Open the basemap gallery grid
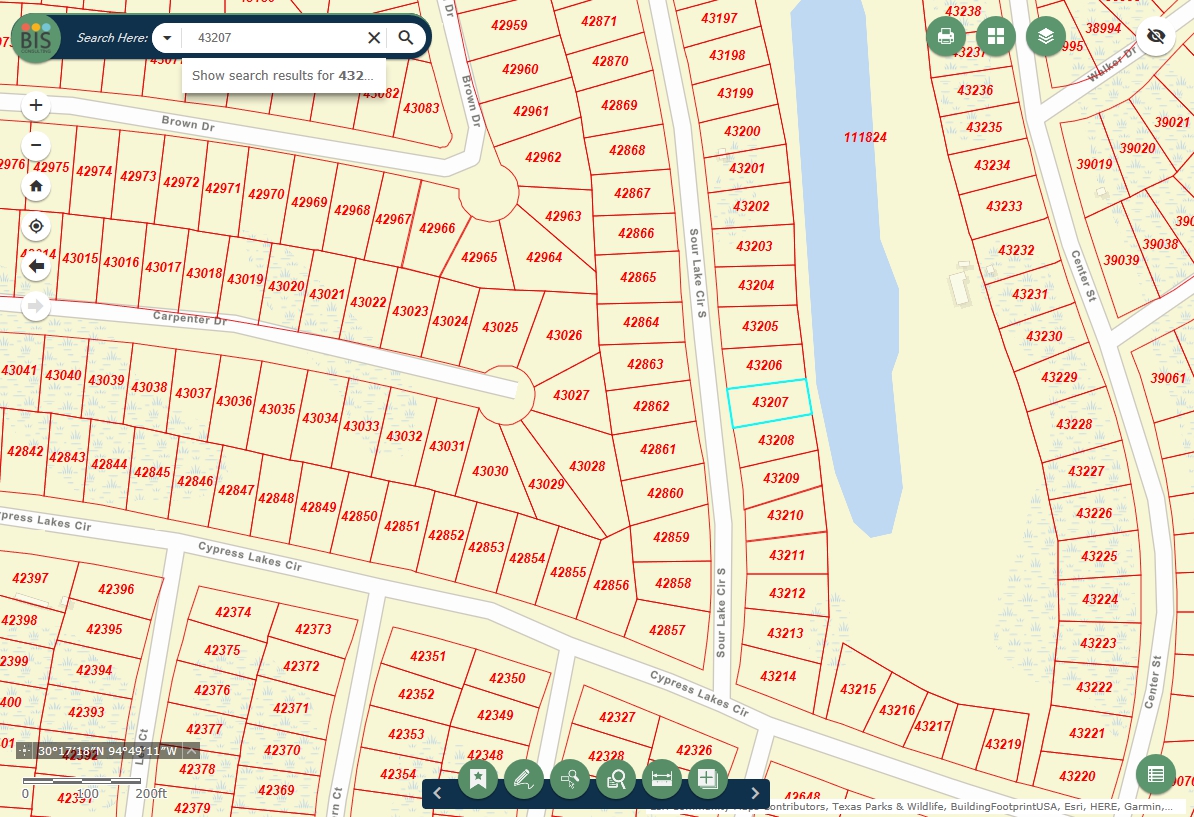1194x817 pixels. click(996, 37)
